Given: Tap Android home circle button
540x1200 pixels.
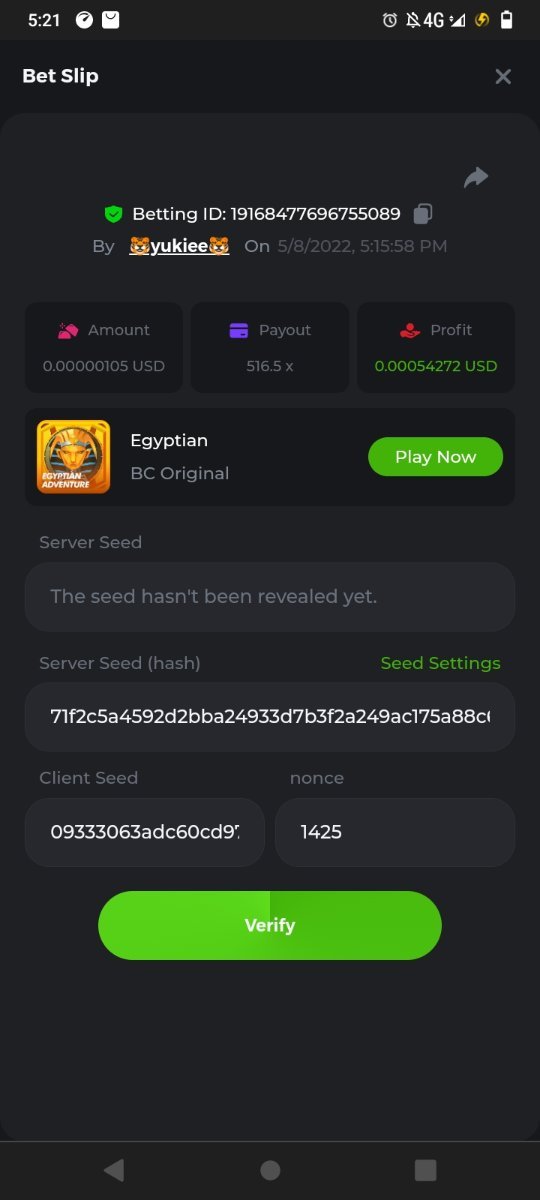Looking at the screenshot, I should tap(270, 1170).
